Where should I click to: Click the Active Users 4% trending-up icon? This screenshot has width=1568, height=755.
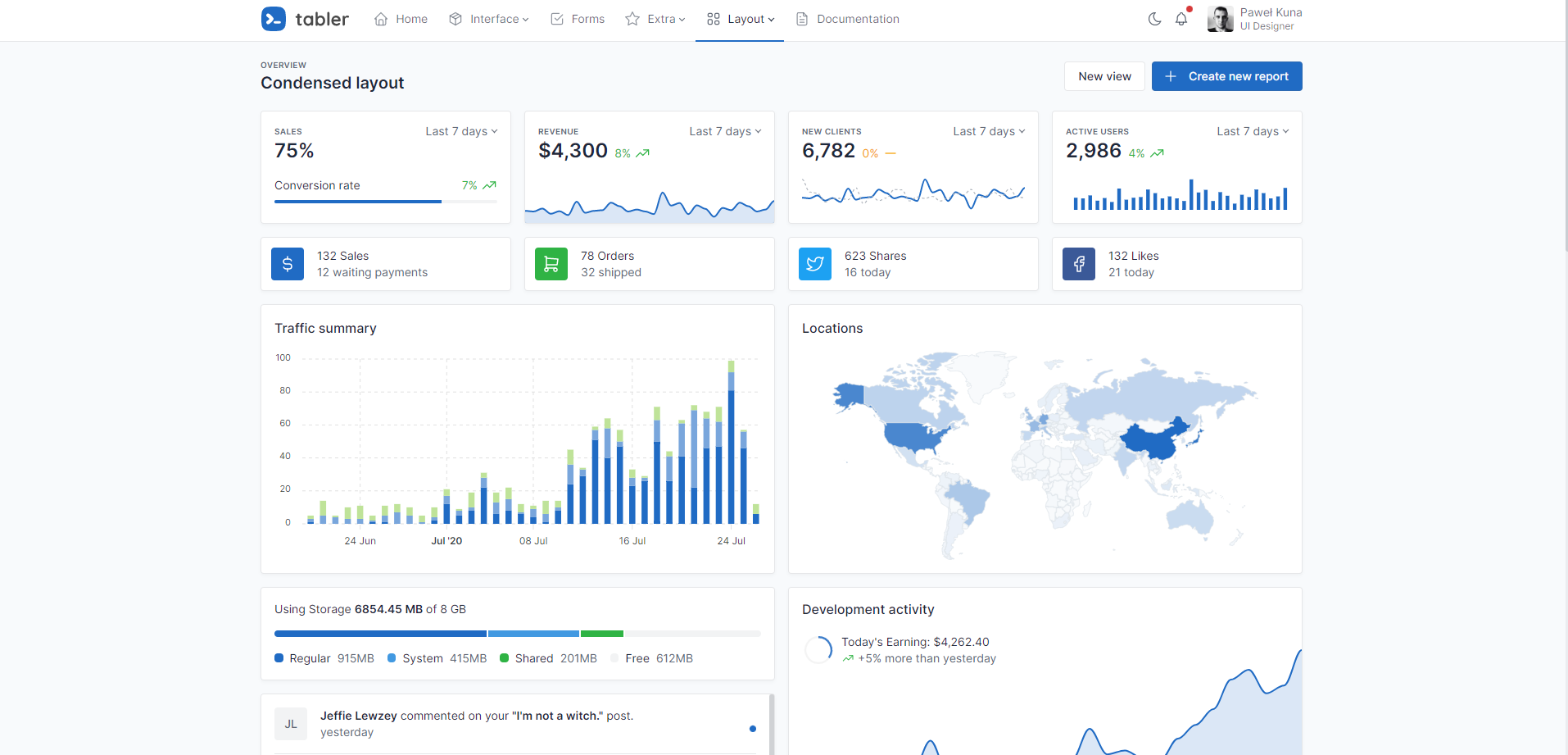click(x=1158, y=153)
